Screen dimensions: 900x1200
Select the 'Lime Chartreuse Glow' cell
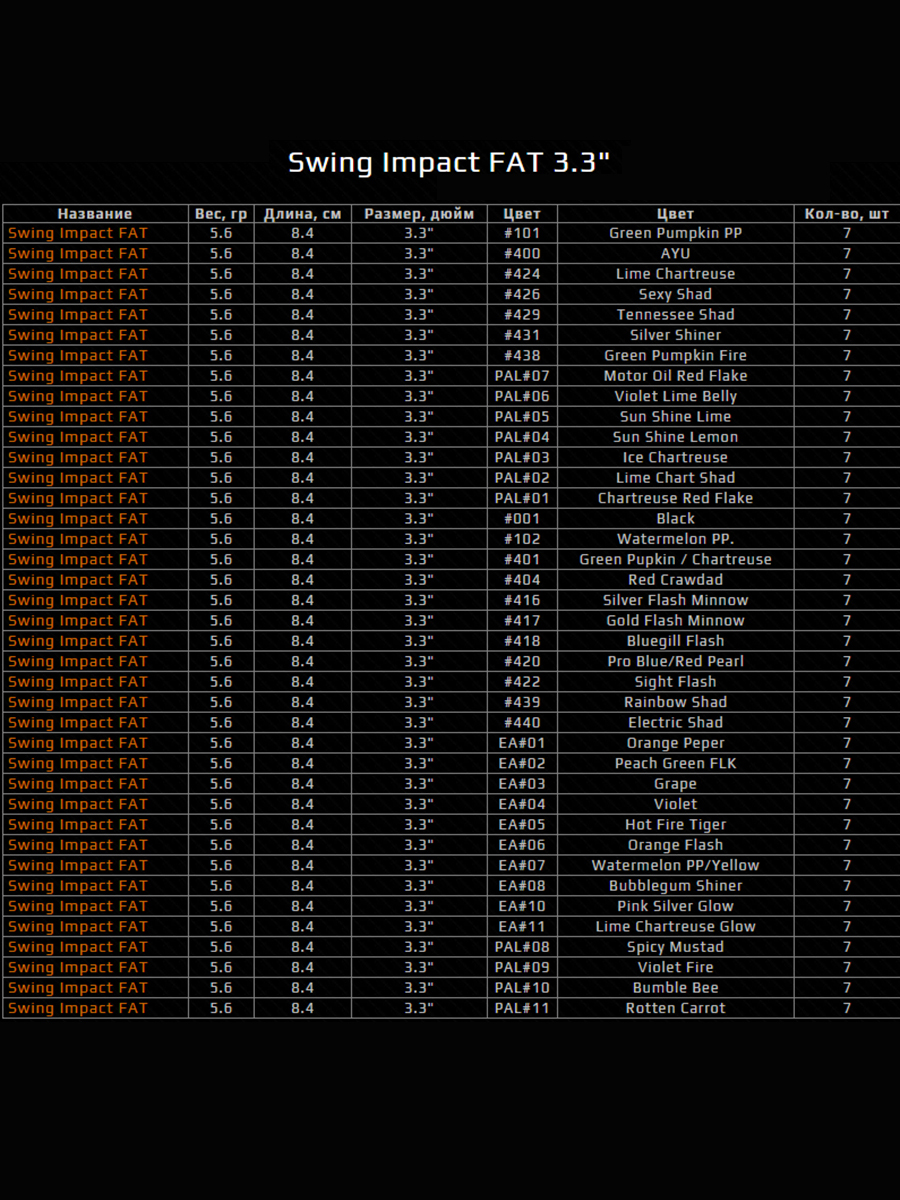coord(676,927)
